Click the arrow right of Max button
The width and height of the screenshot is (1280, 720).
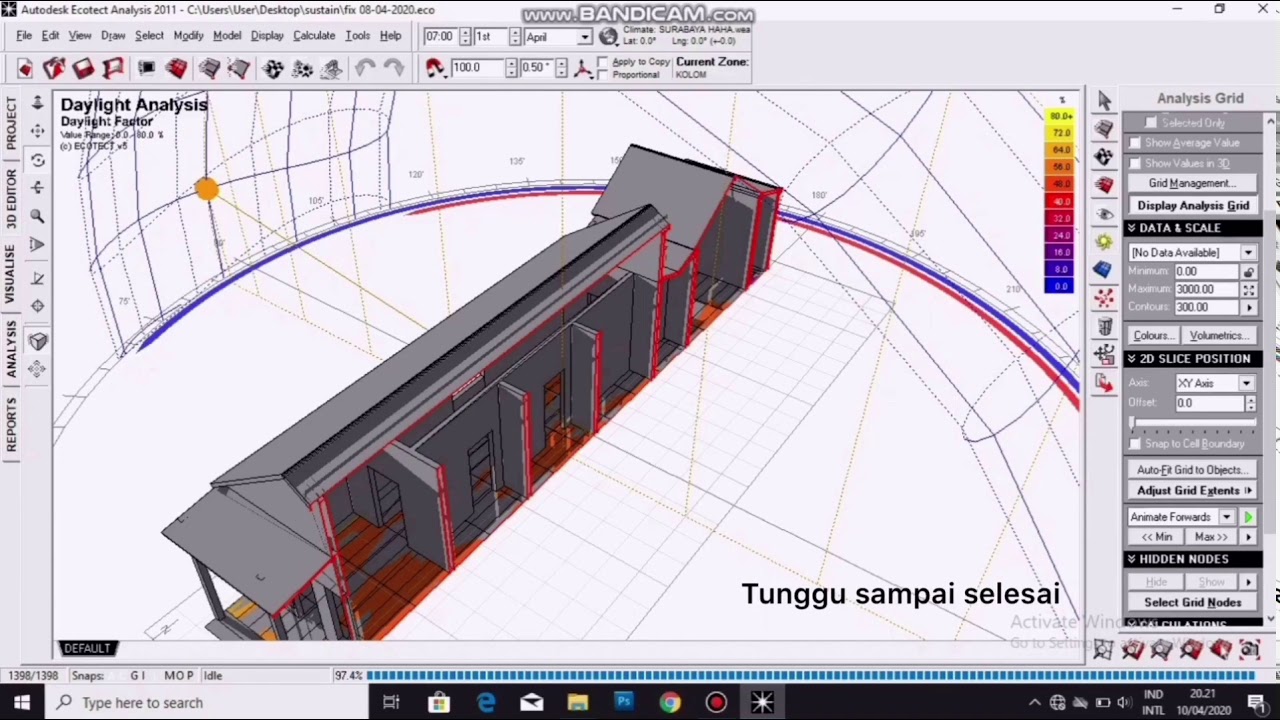1248,537
